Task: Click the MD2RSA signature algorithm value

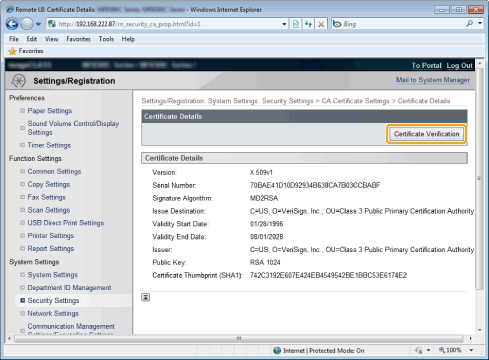Action: pyautogui.click(x=264, y=198)
